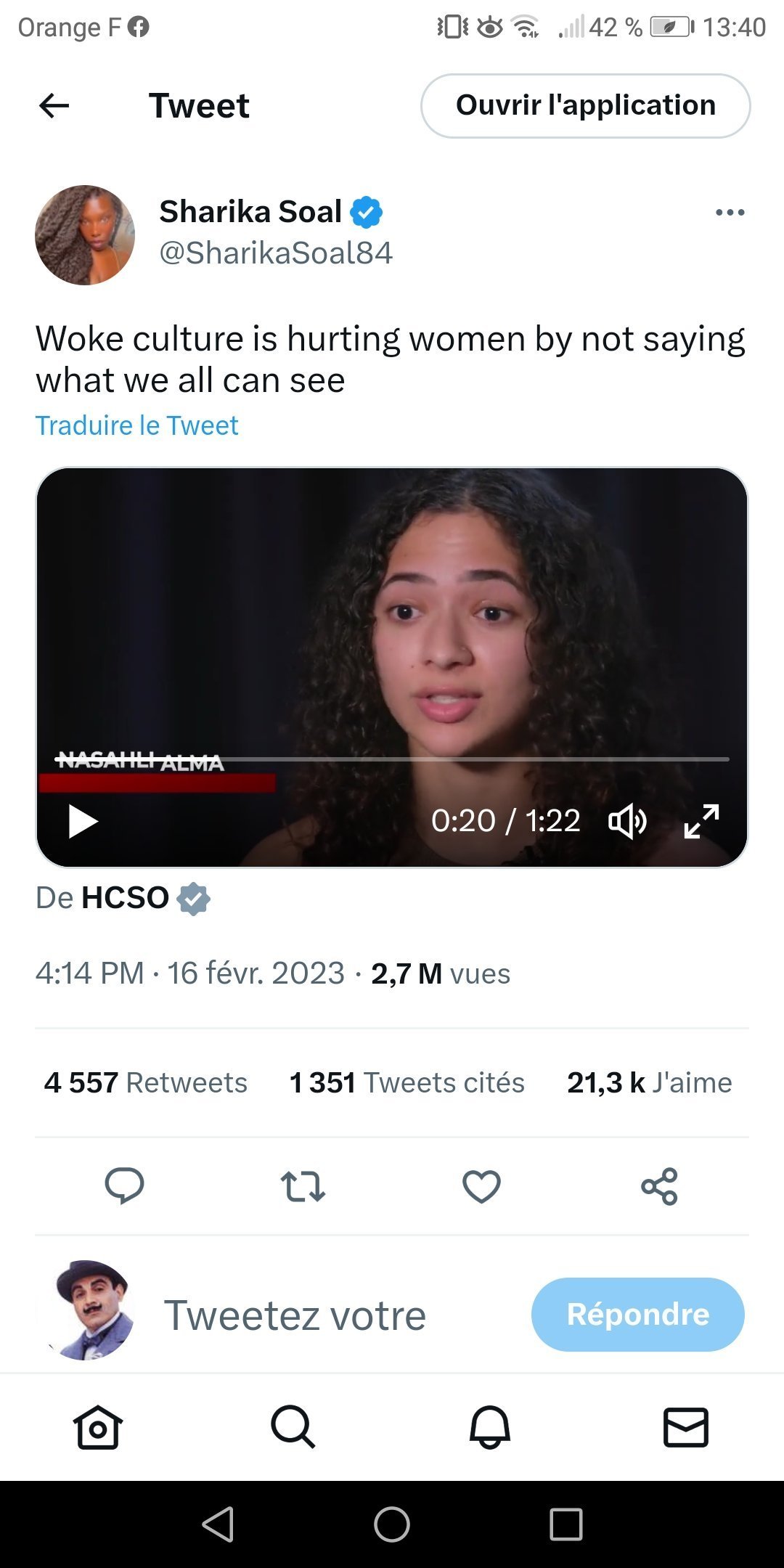784x1568 pixels.
Task: Mute the video sound
Action: click(627, 821)
